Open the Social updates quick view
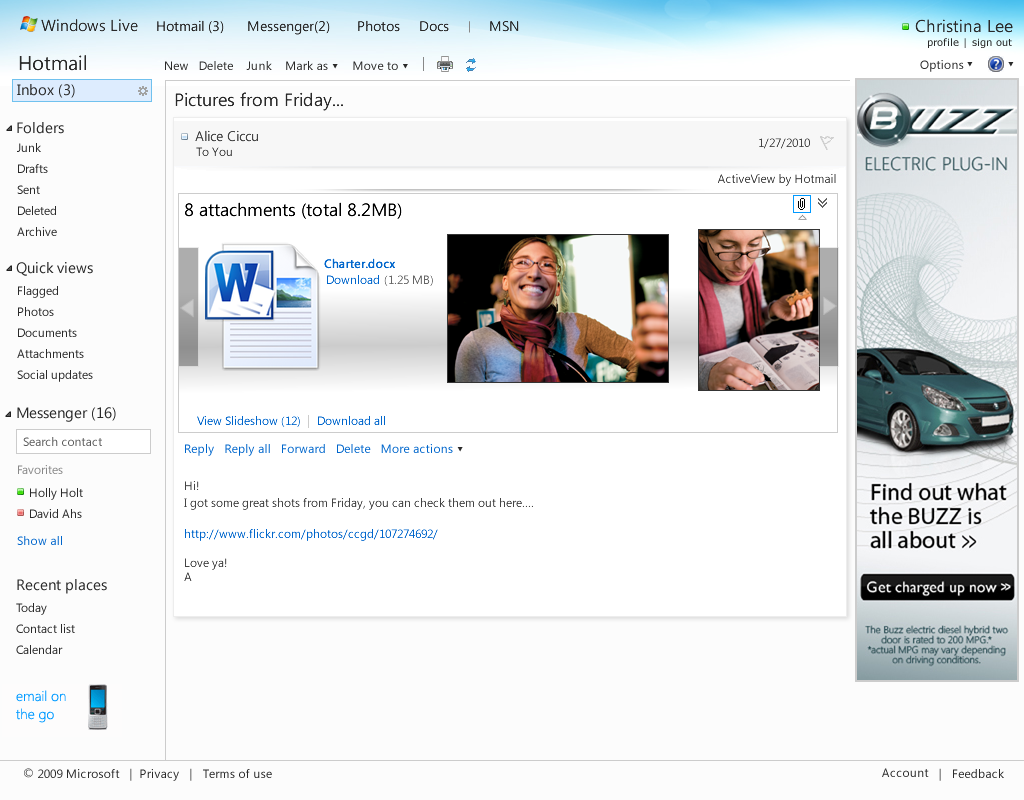 coord(55,375)
